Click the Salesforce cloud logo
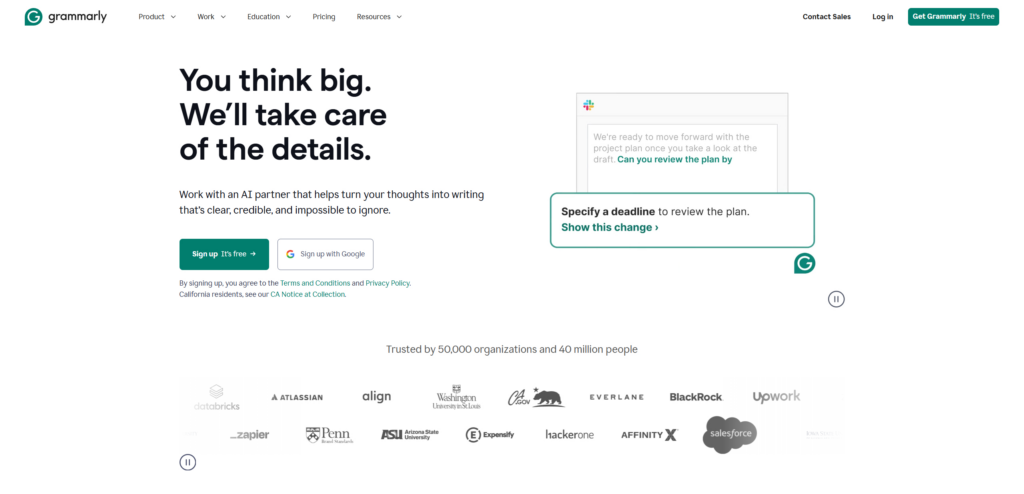The image size is (1024, 494). click(x=730, y=434)
